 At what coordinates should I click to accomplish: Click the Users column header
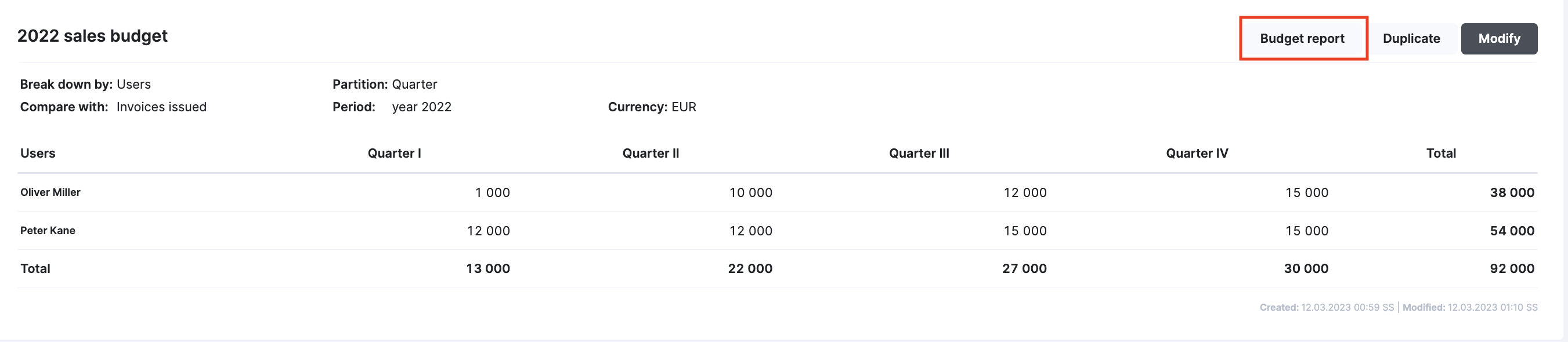coord(38,154)
